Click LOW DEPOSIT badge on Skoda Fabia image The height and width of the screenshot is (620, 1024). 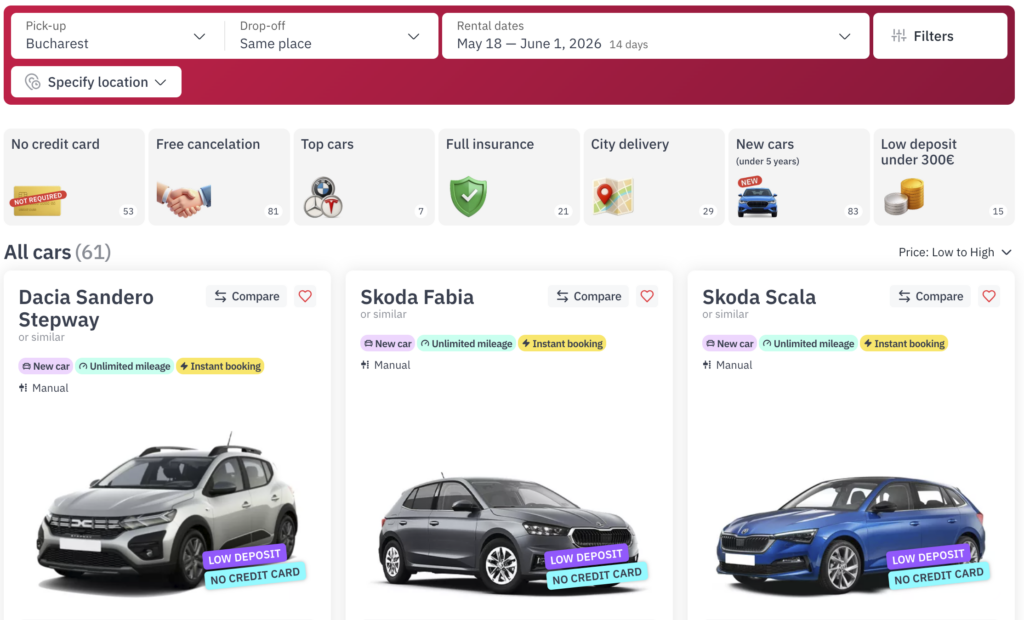click(x=586, y=556)
